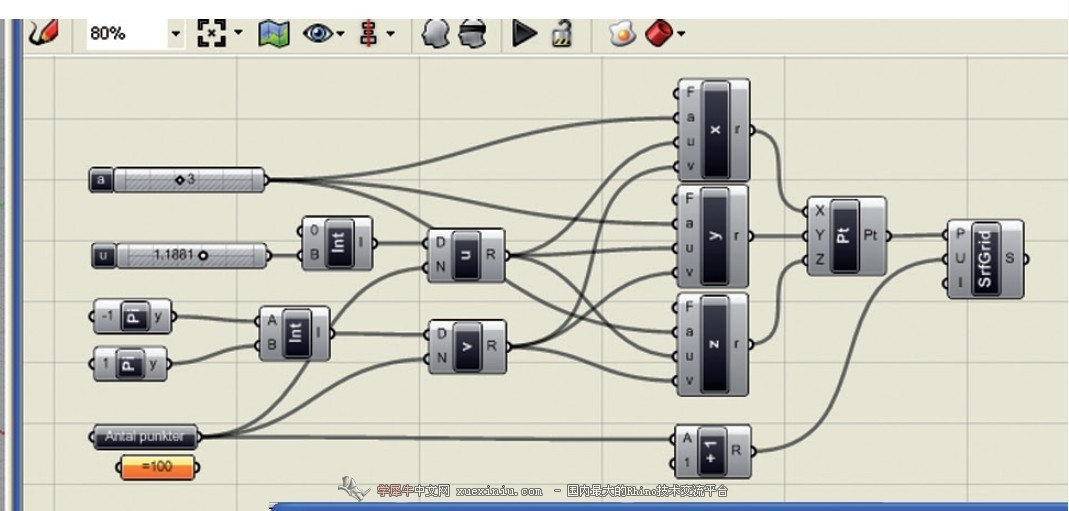Viewport: 1069px width, 511px height.
Task: Click the N input of 'v' range component
Action: click(x=441, y=358)
